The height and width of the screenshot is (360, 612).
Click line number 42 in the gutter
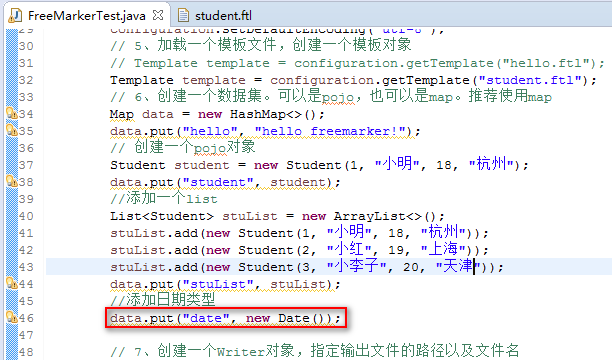tap(26, 250)
